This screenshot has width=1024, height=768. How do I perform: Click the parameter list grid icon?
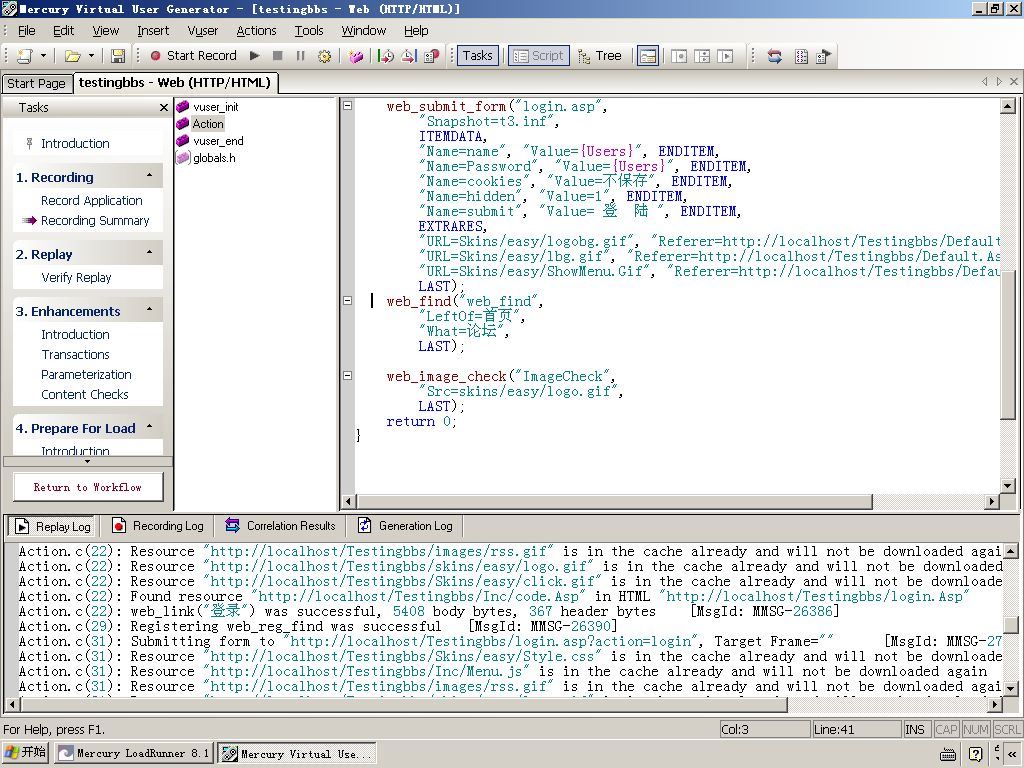tap(801, 56)
